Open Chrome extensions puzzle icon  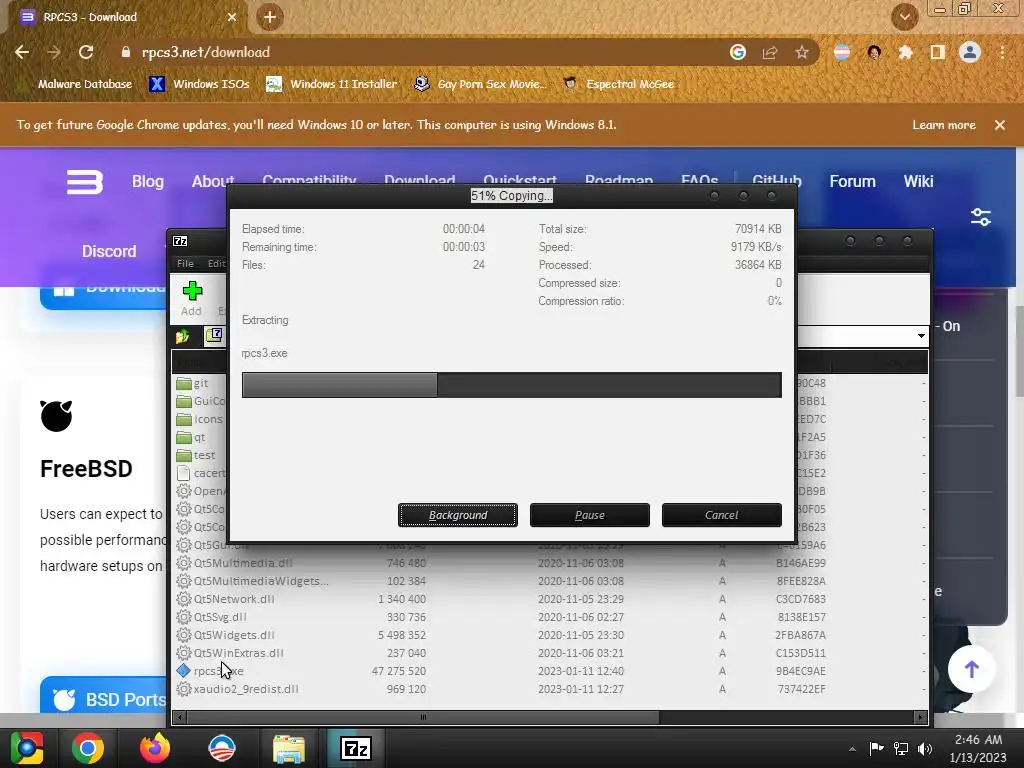pos(906,52)
